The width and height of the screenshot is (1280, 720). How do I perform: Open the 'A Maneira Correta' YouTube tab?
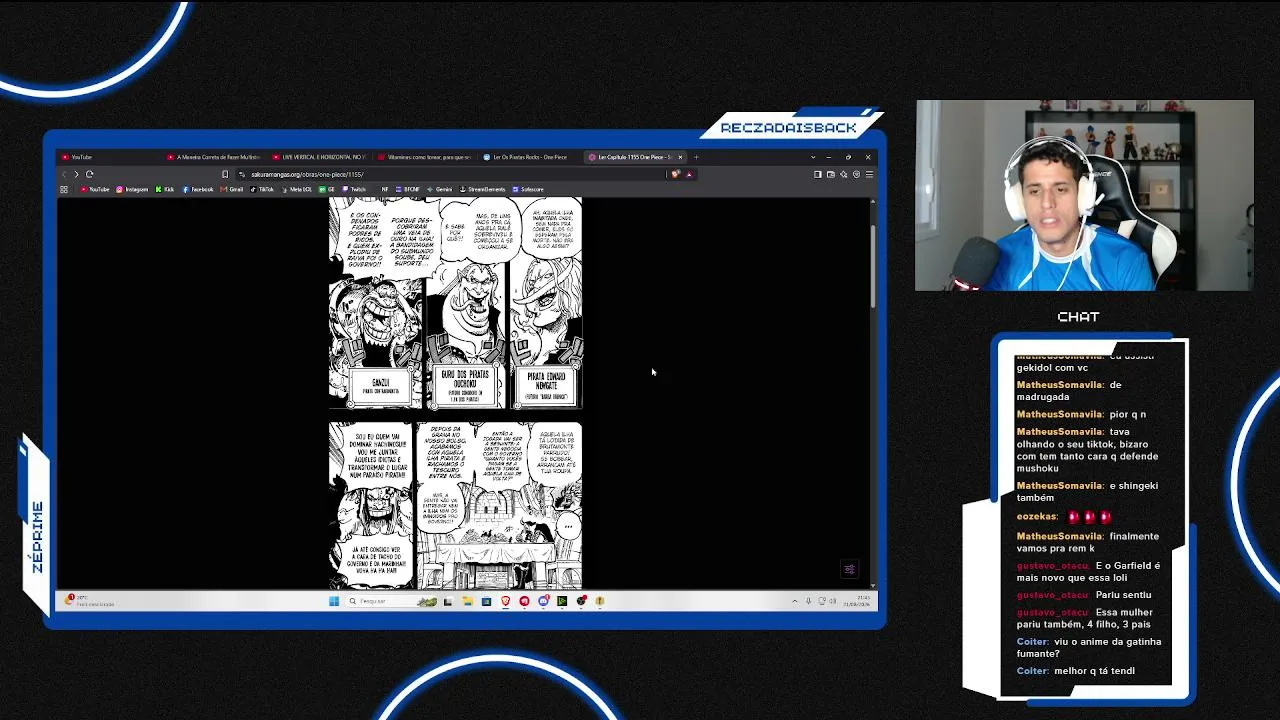[215, 157]
